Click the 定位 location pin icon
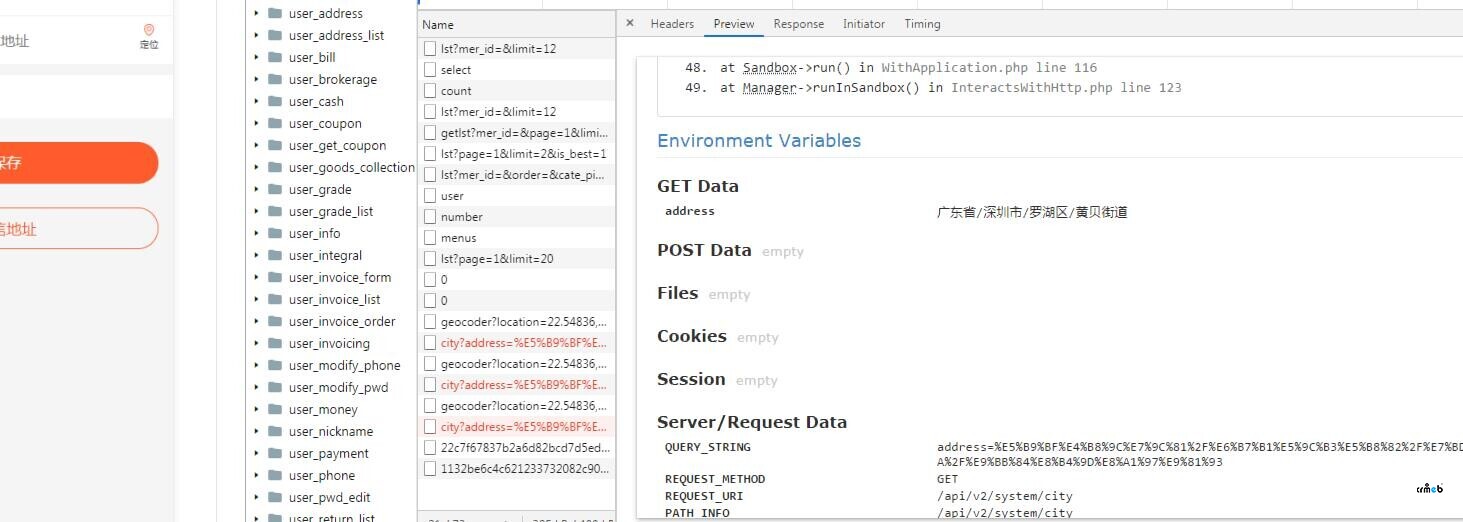 (149, 30)
